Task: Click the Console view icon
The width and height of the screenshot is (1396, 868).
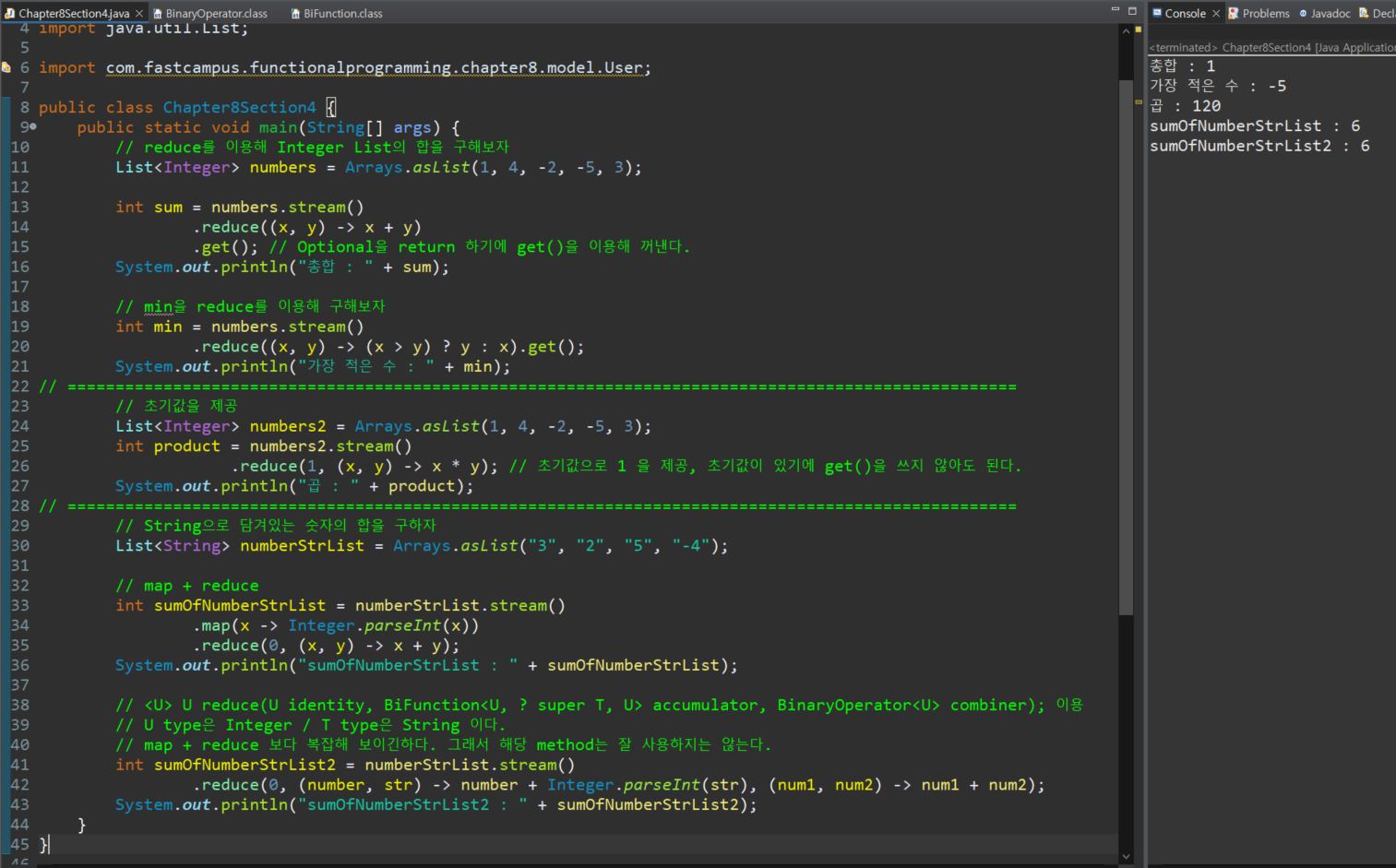Action: [1157, 13]
